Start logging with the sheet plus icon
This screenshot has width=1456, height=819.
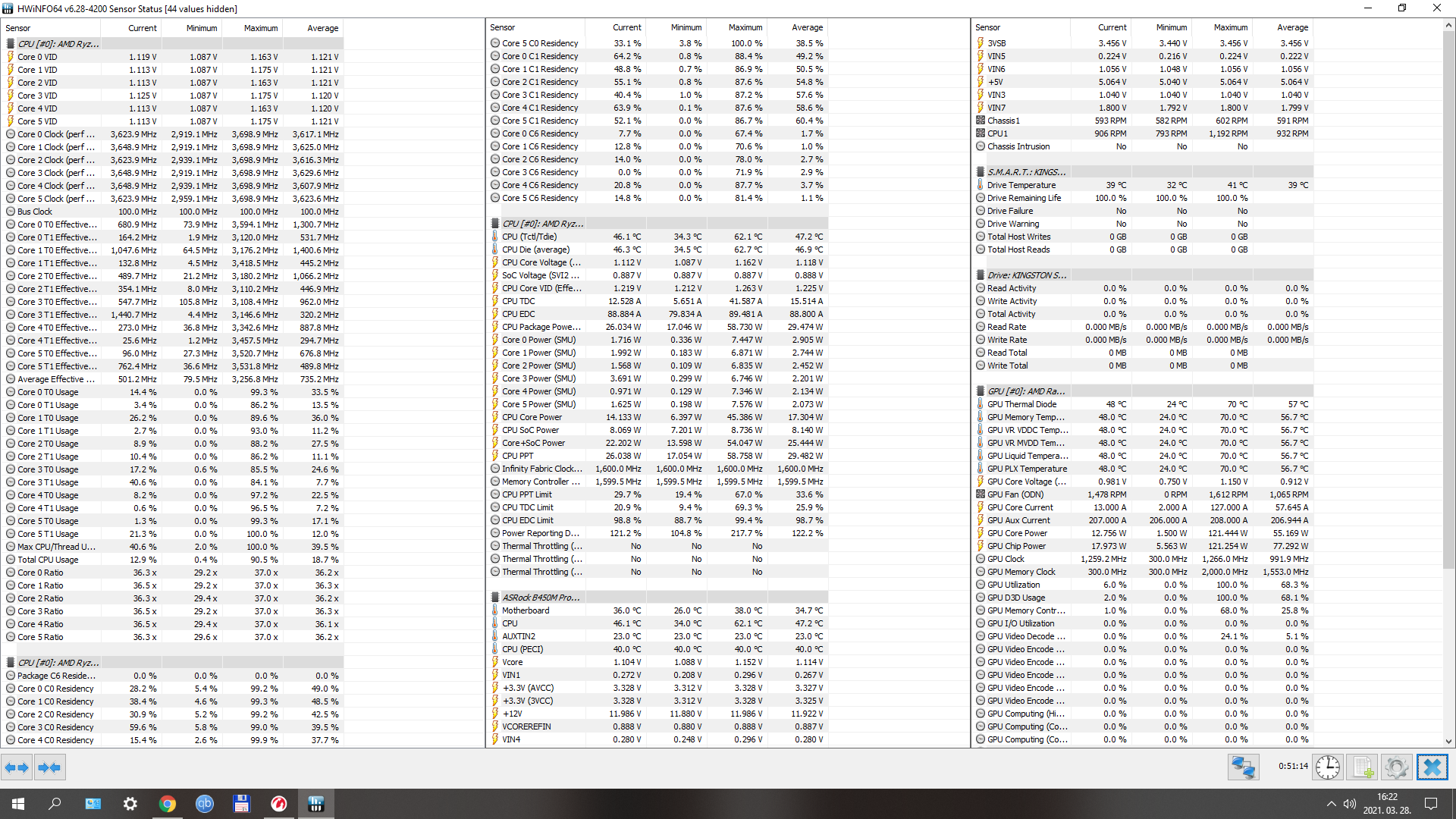(x=1363, y=767)
